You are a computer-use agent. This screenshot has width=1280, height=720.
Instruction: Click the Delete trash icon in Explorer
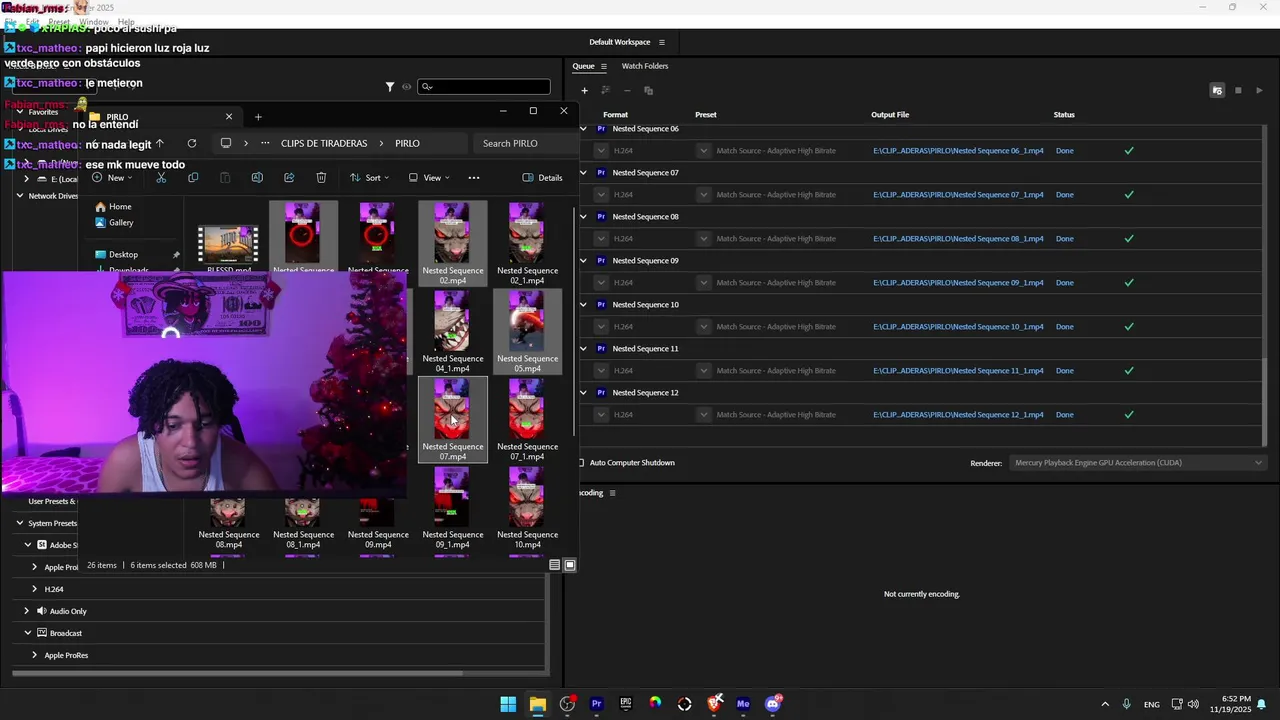point(321,178)
